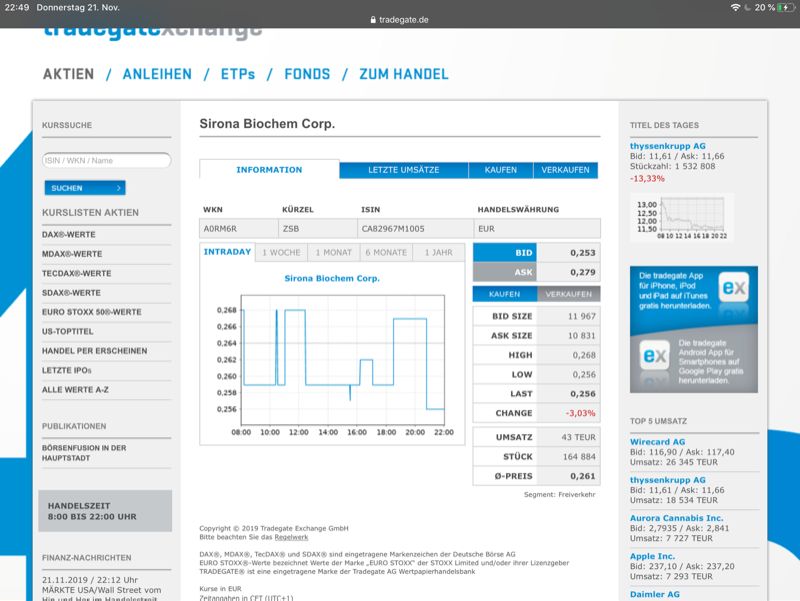Open the US-TOPTITEL list
Screen dimensions: 800x601
point(67,332)
